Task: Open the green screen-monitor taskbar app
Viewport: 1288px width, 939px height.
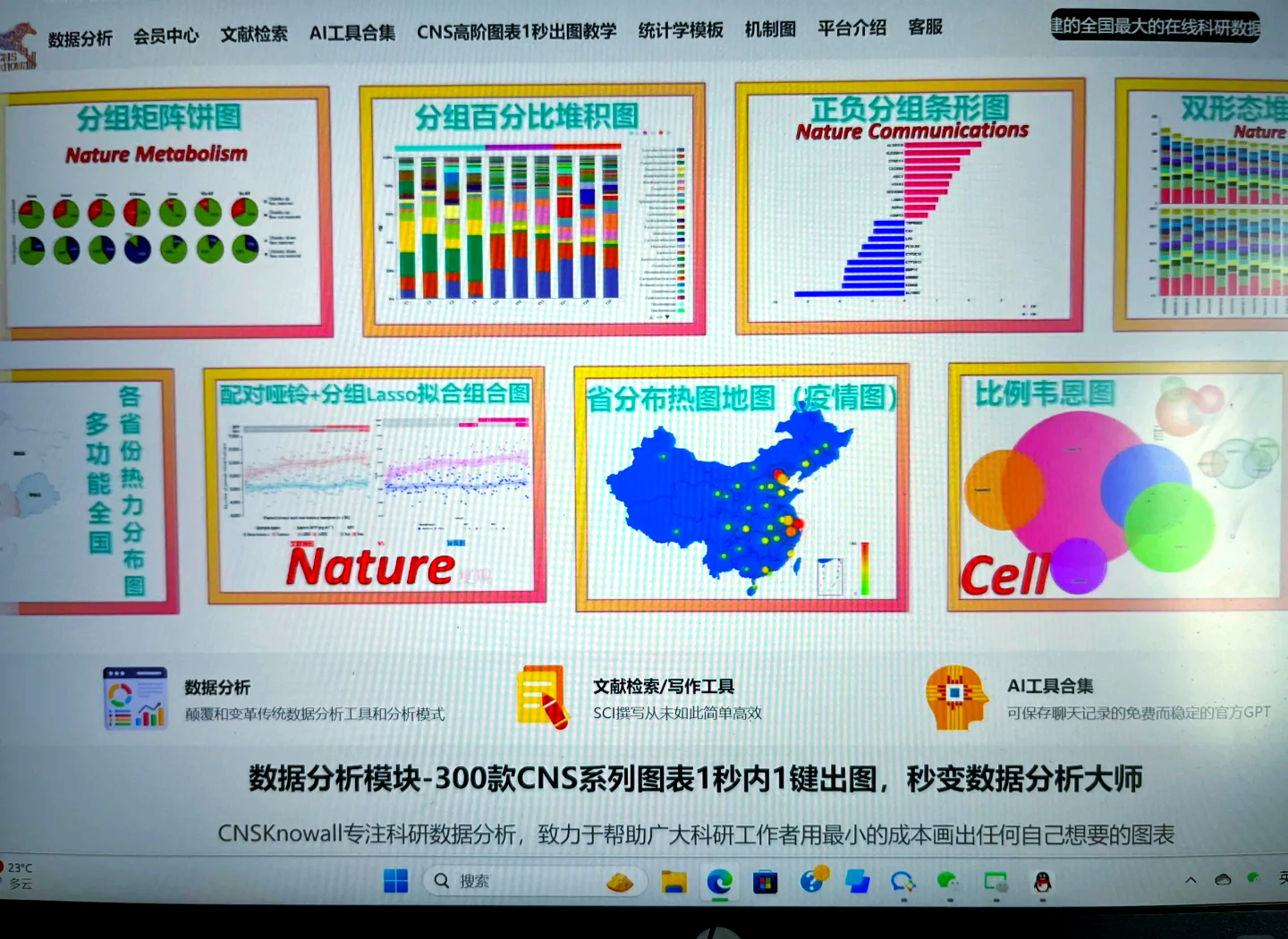Action: [x=996, y=883]
